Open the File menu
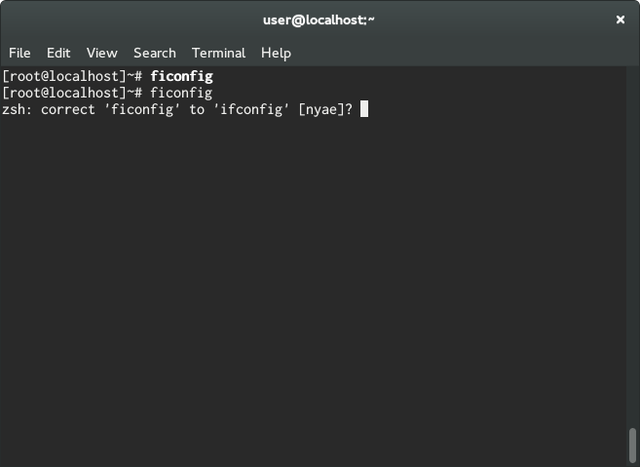Image resolution: width=640 pixels, height=467 pixels. (20, 53)
